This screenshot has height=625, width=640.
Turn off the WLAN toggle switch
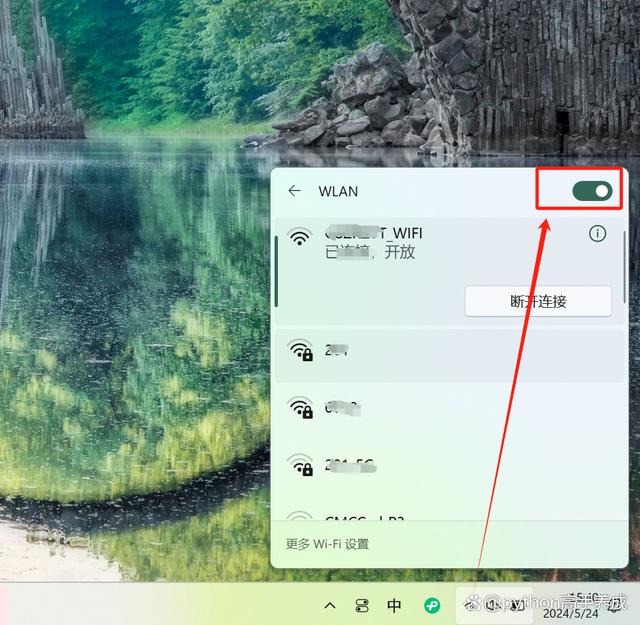(592, 191)
